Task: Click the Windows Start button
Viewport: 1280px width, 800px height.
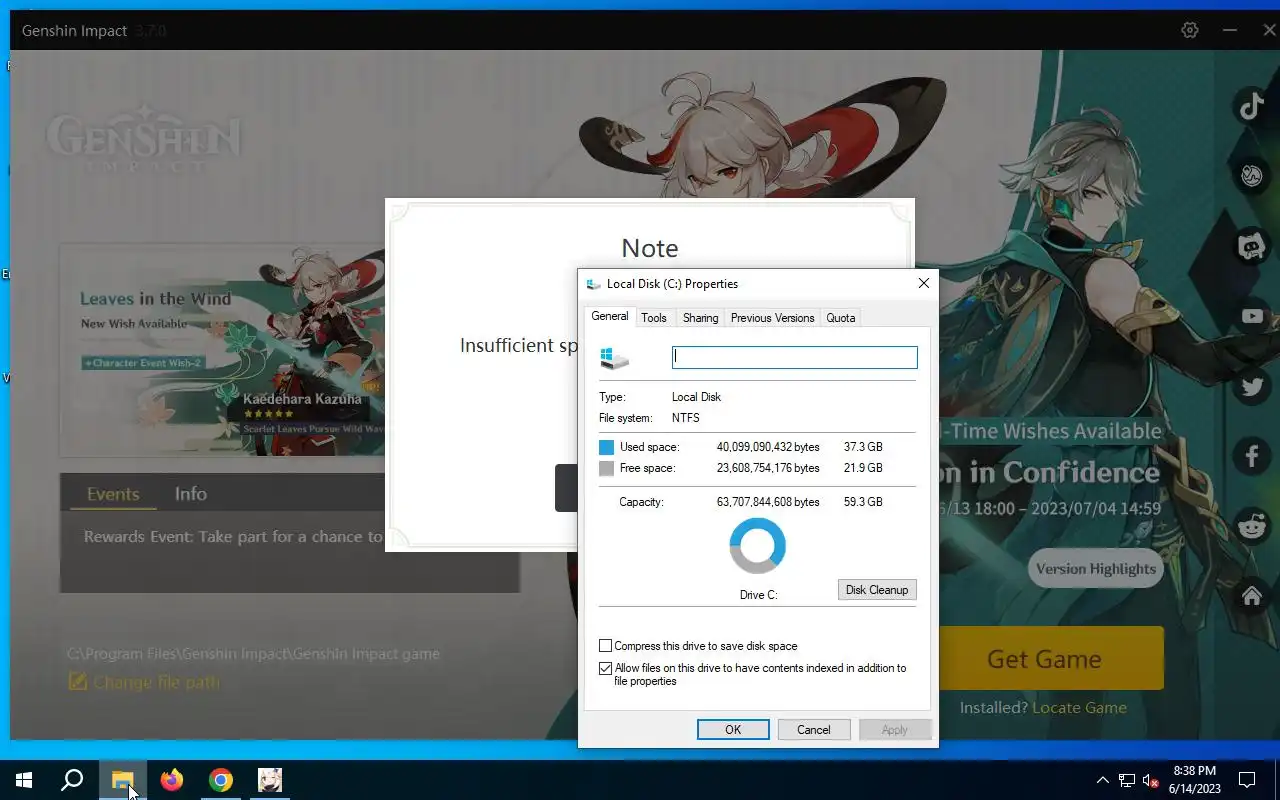Action: click(x=24, y=780)
